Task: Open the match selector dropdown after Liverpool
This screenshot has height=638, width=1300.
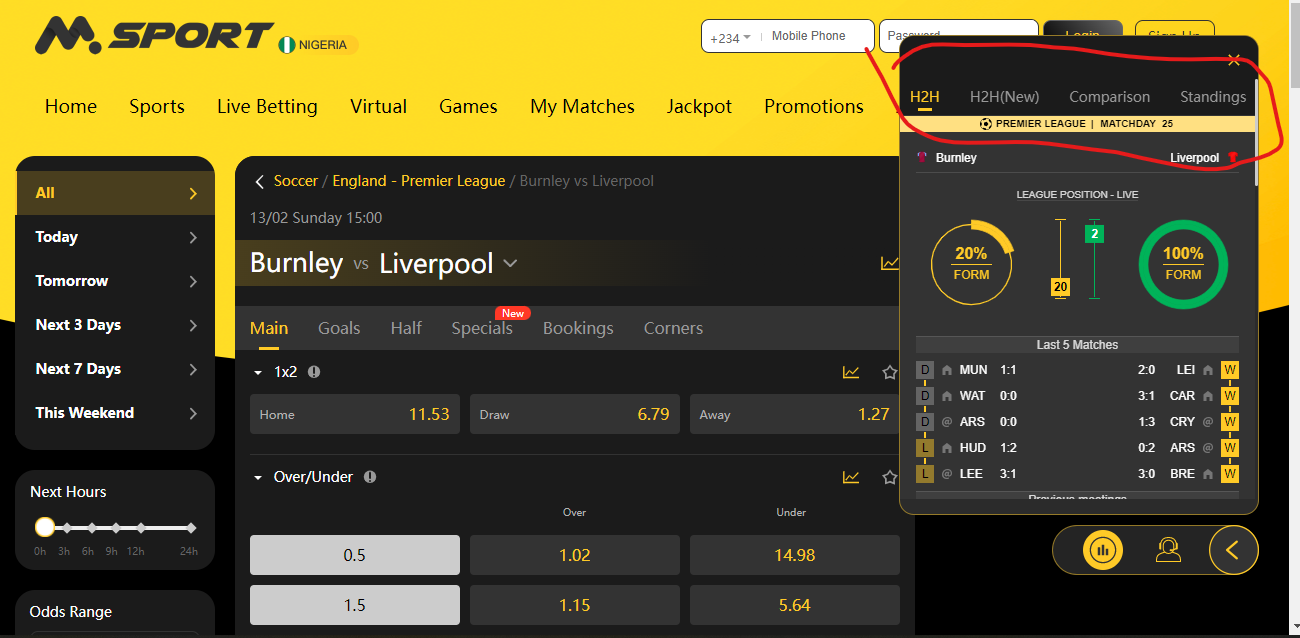Action: (510, 264)
